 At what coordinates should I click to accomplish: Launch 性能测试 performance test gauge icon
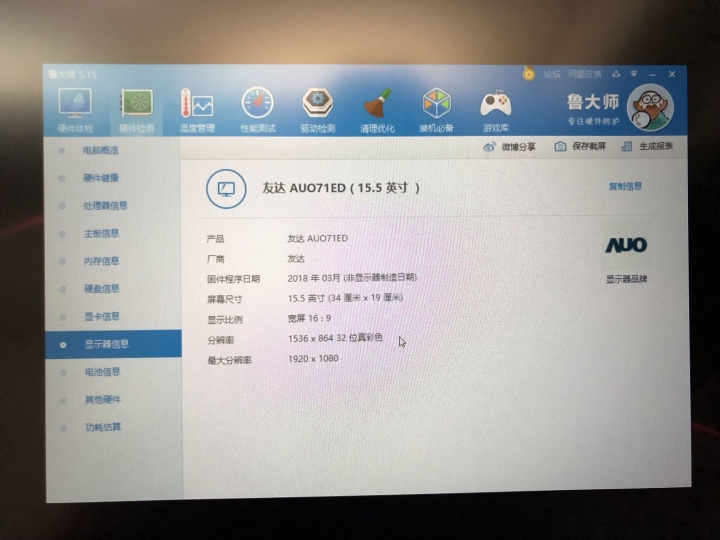(x=258, y=103)
